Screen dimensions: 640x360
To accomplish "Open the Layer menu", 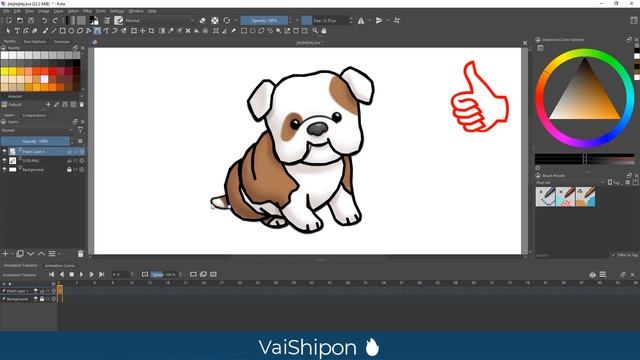I will pyautogui.click(x=59, y=11).
